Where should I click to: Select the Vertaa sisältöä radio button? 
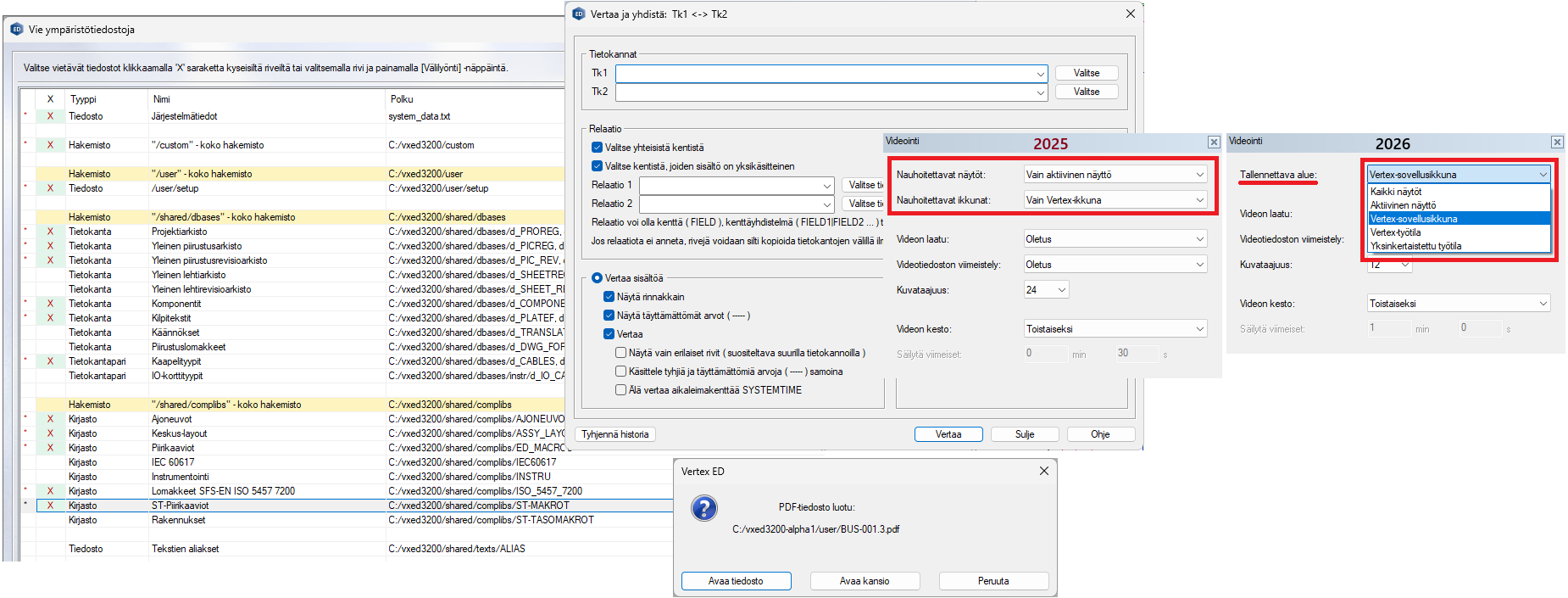coord(597,278)
